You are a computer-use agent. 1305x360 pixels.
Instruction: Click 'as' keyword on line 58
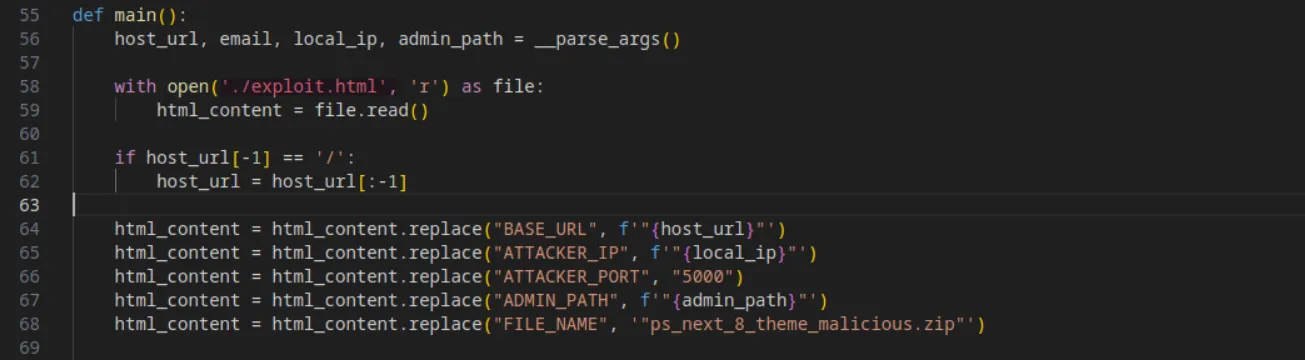click(471, 87)
